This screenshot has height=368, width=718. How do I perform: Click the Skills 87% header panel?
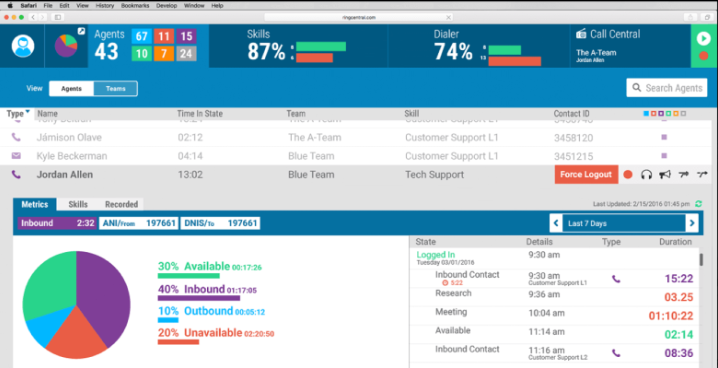click(x=298, y=46)
